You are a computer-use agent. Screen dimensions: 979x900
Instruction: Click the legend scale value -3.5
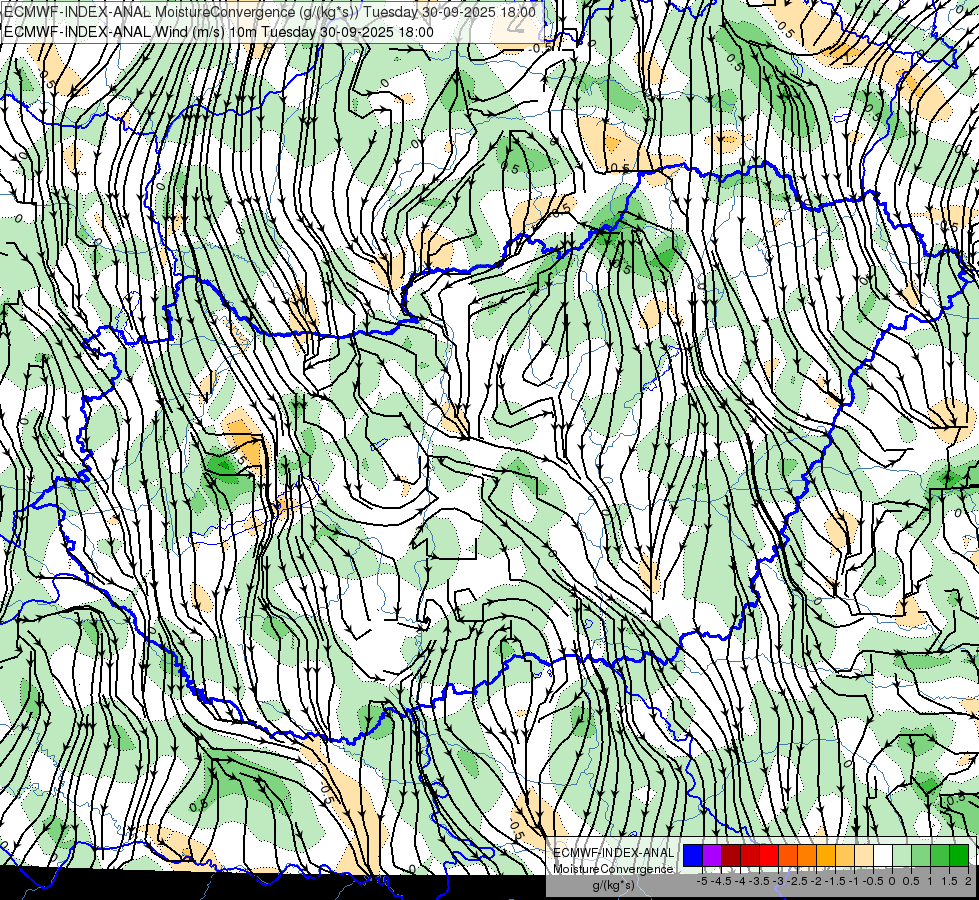pos(759,881)
